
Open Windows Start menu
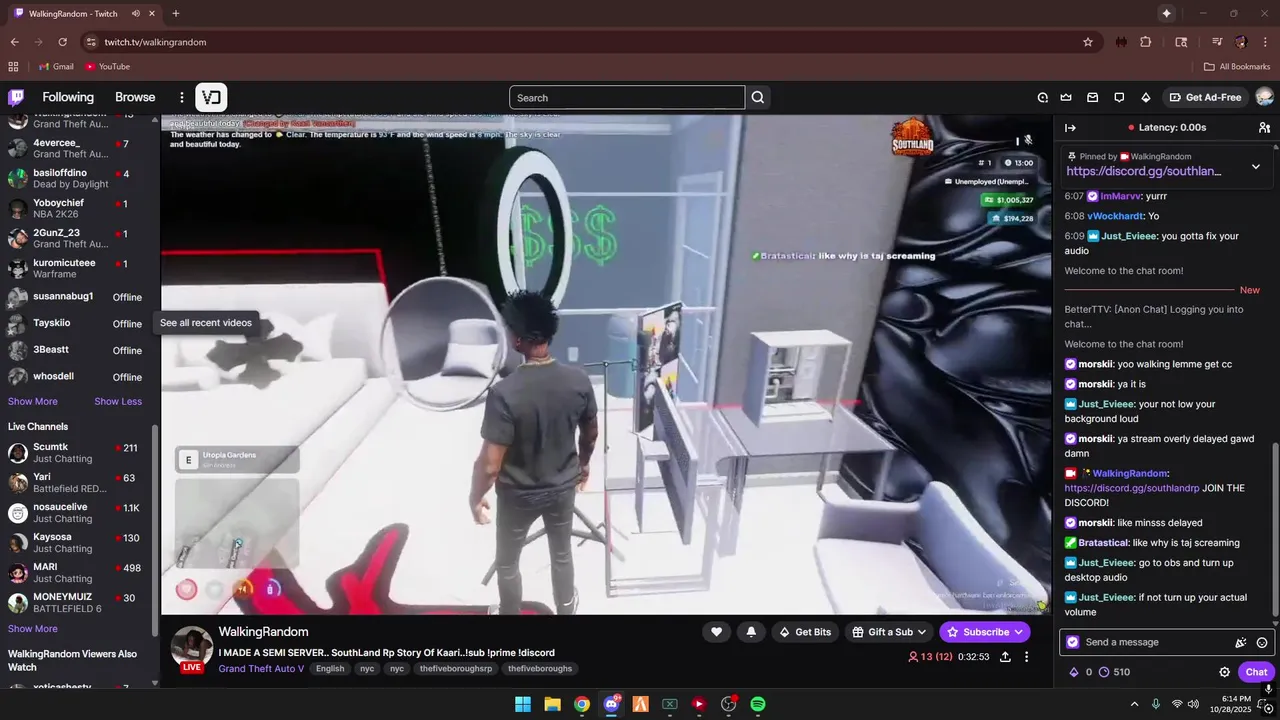(x=523, y=704)
